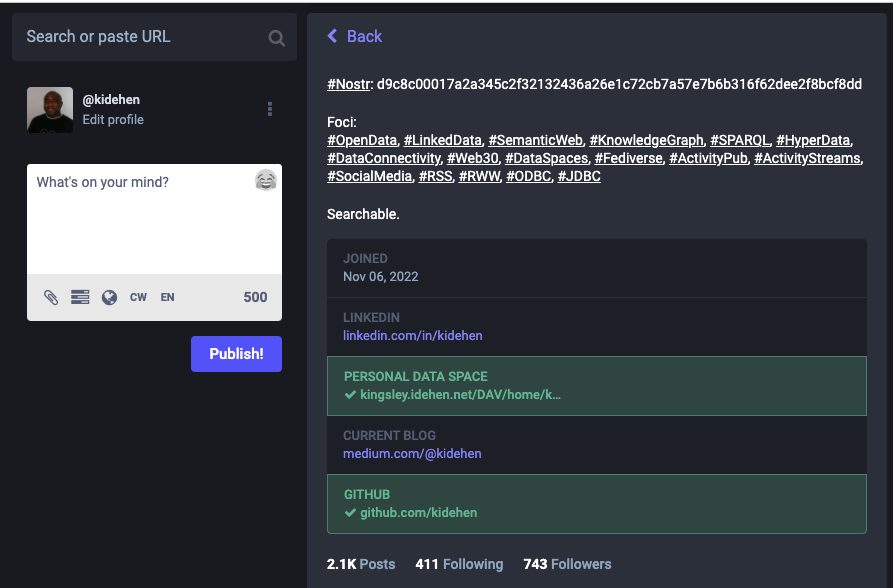This screenshot has height=588, width=893.
Task: Open the #DataConnectivity hashtag
Action: [384, 158]
